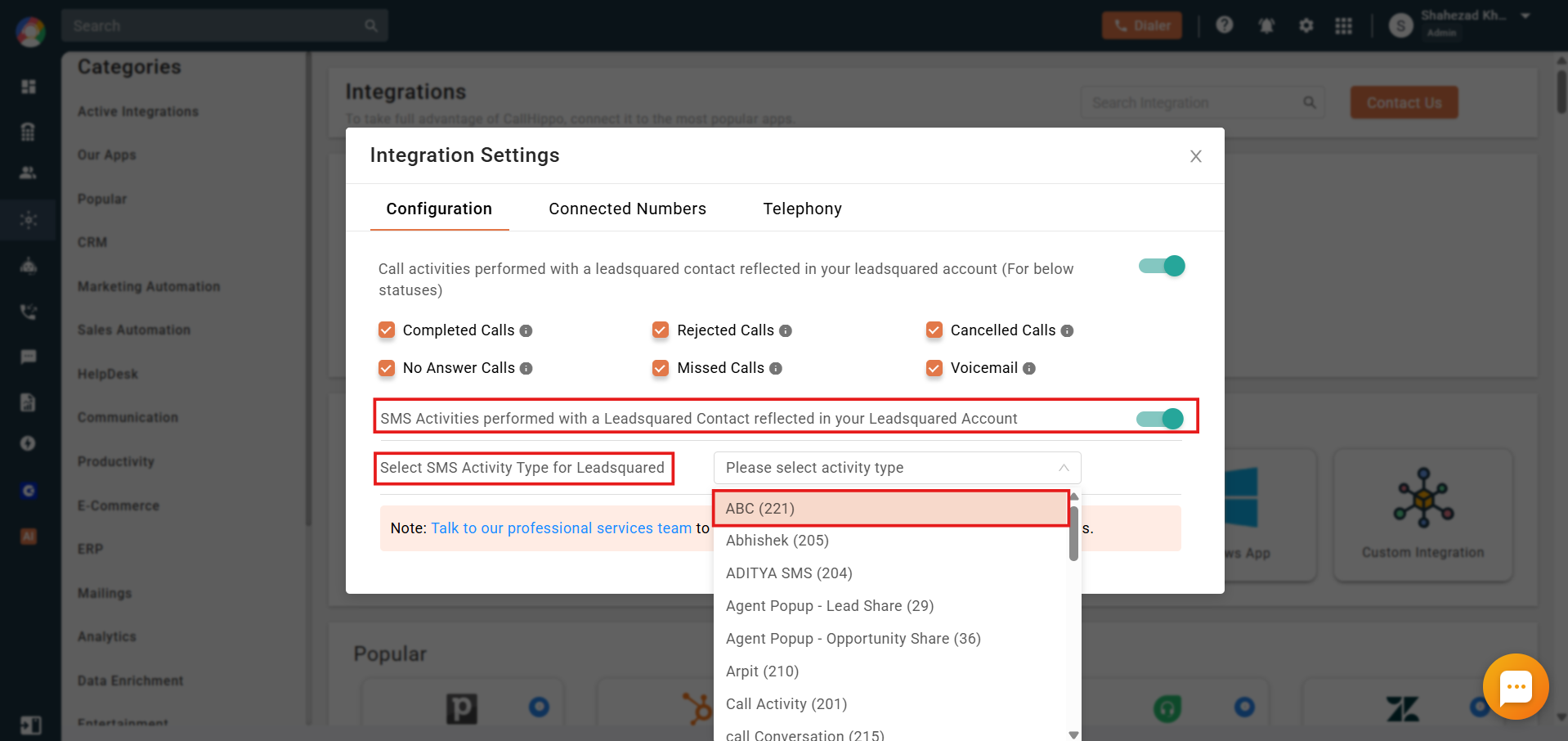
Task: Turn off the Call activities toggle
Action: coord(1162,266)
